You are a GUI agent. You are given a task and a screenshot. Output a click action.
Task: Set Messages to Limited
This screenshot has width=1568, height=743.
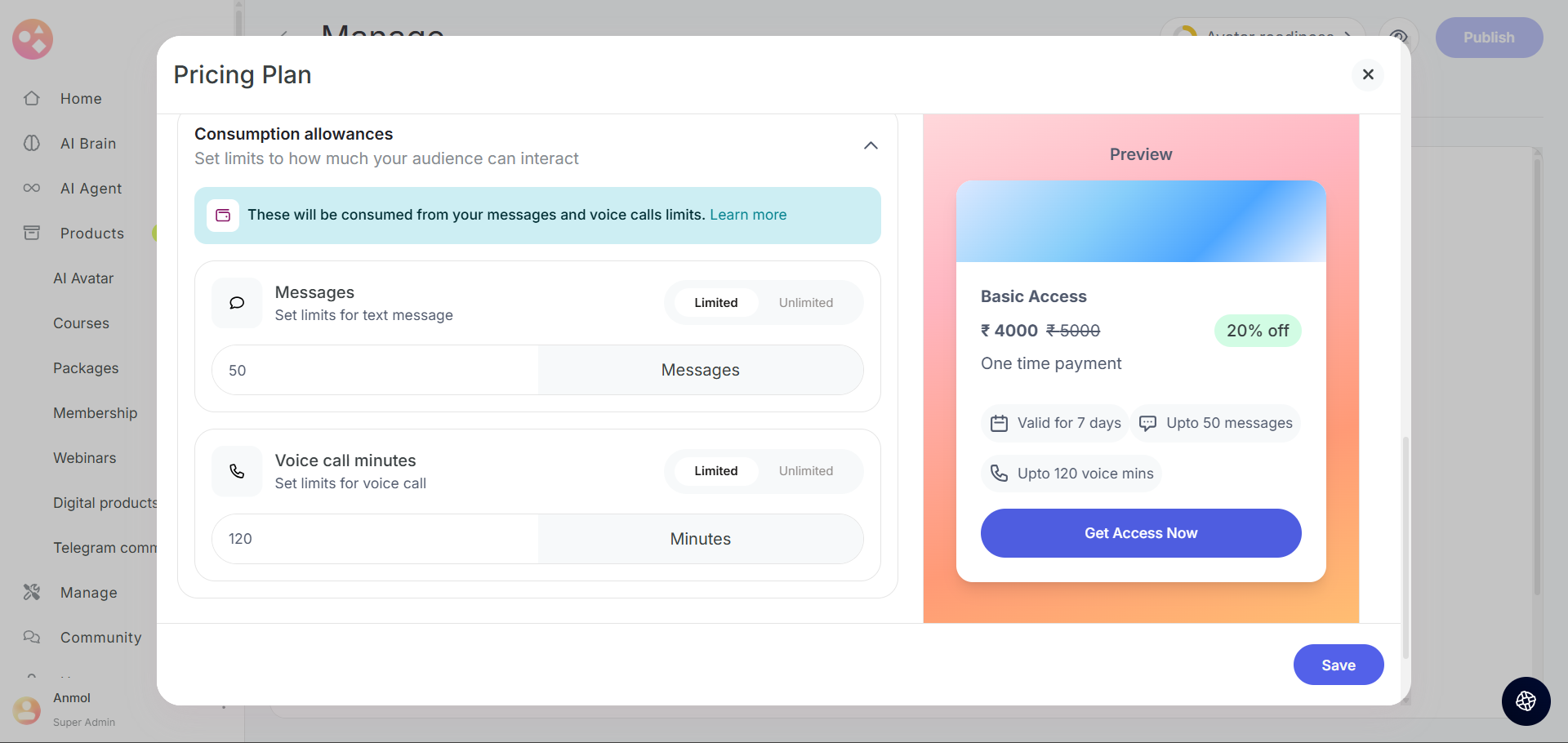click(x=716, y=303)
